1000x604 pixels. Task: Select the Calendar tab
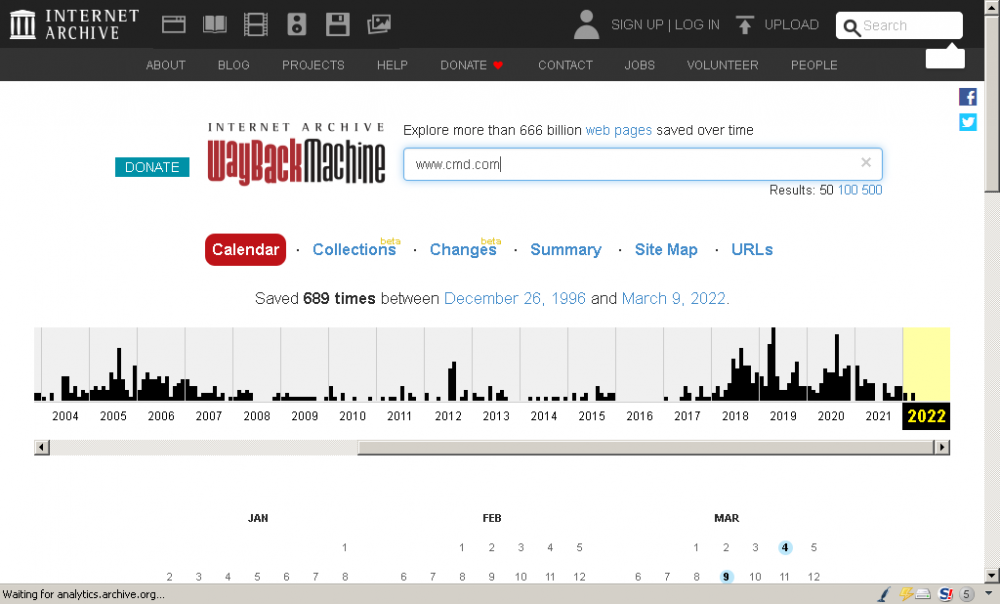[246, 249]
